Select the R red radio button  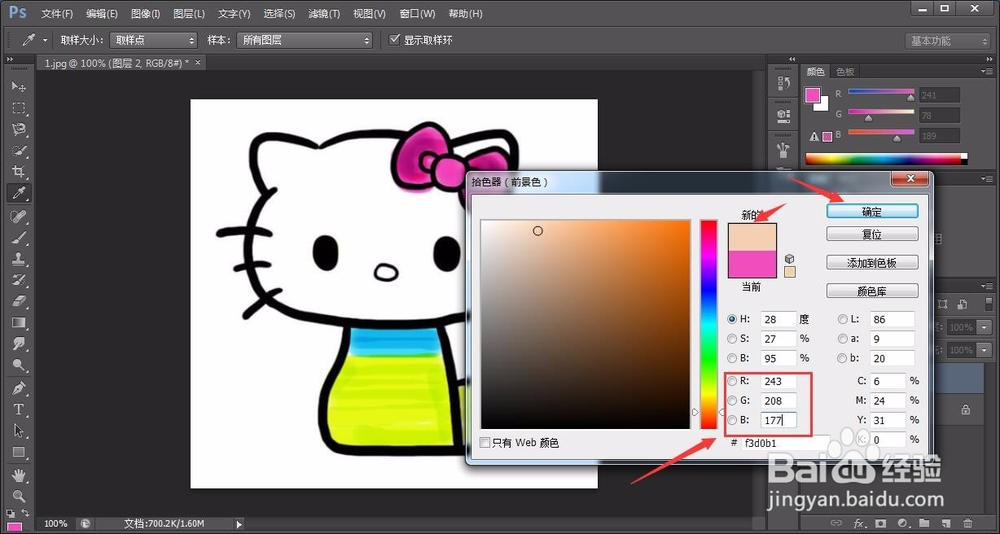click(732, 381)
